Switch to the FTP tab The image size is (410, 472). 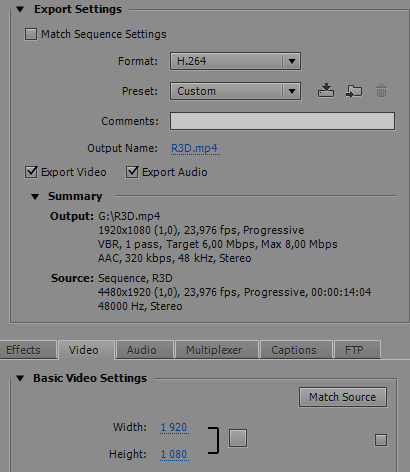click(357, 350)
